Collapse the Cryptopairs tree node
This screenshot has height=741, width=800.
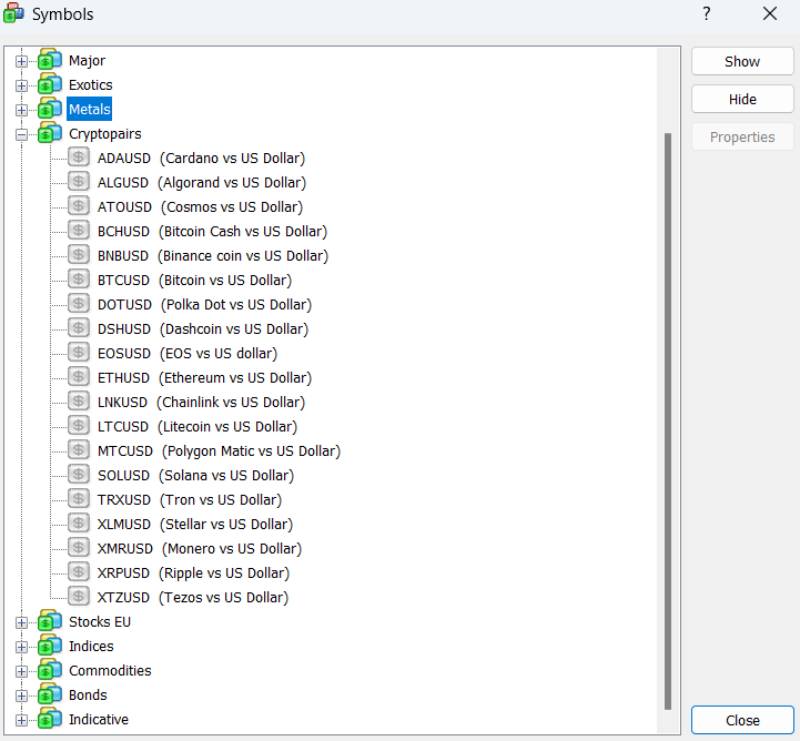click(22, 134)
